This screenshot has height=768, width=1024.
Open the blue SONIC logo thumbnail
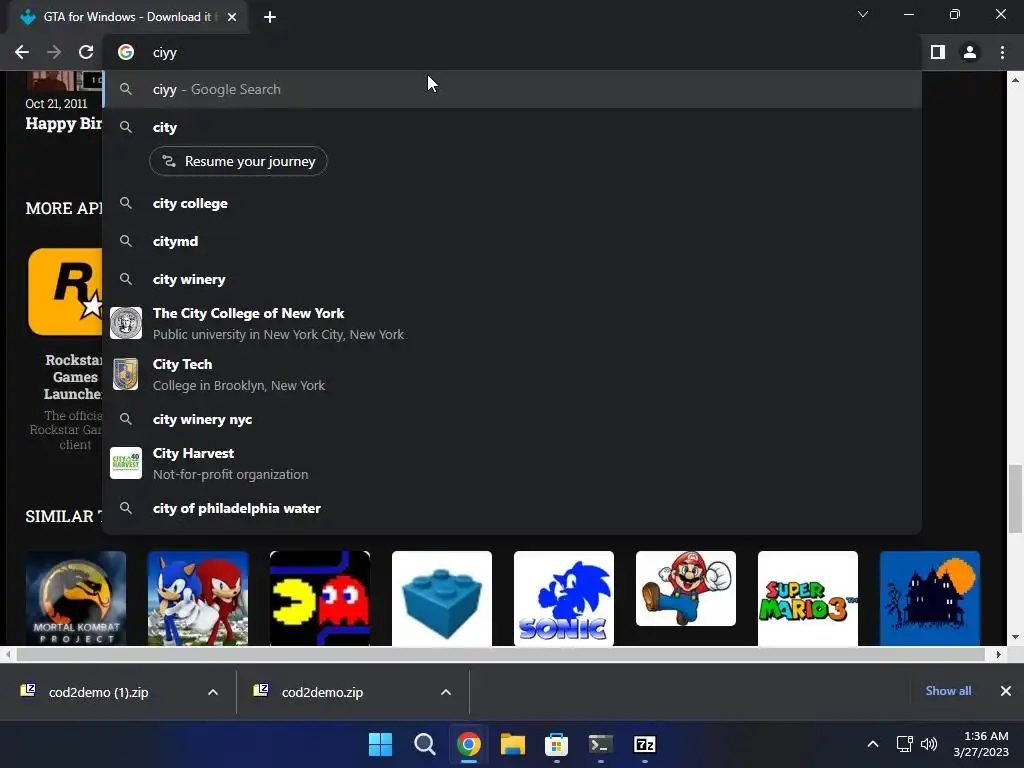[564, 598]
